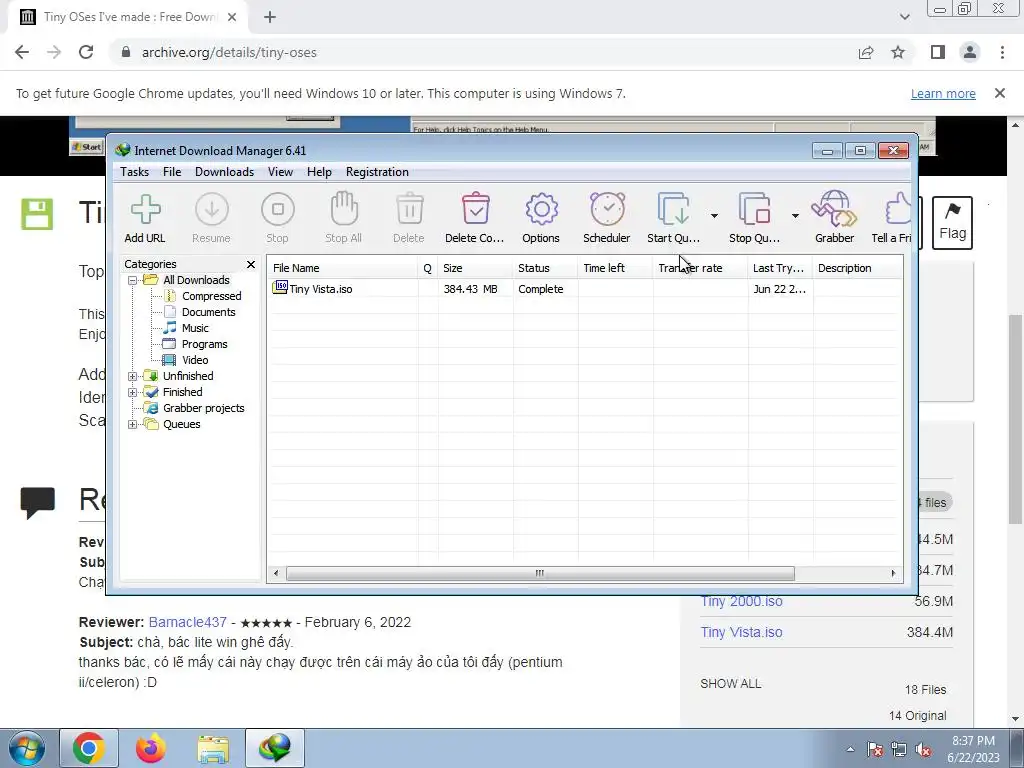
Task: Click the Learn more link
Action: [x=943, y=93]
